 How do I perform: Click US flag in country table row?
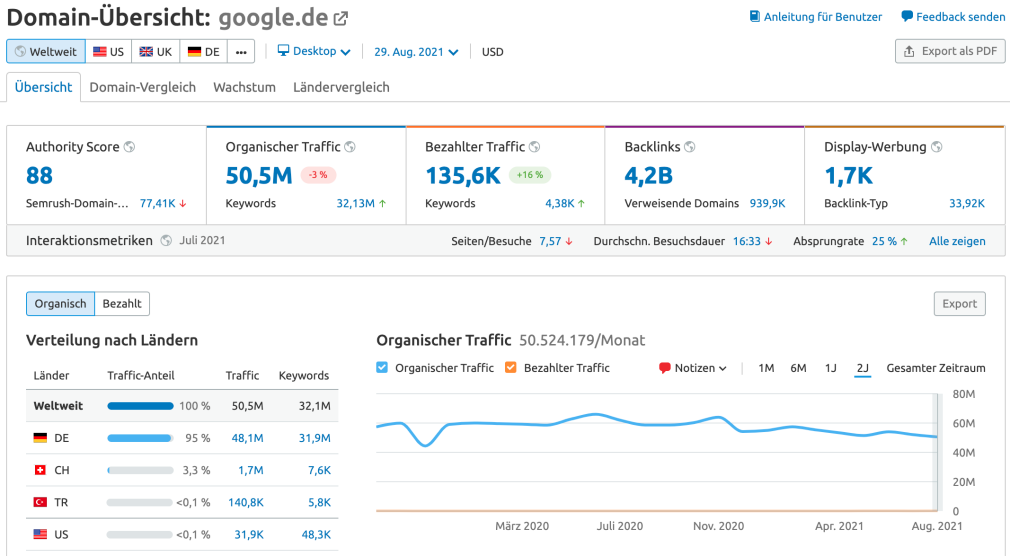tap(40, 534)
